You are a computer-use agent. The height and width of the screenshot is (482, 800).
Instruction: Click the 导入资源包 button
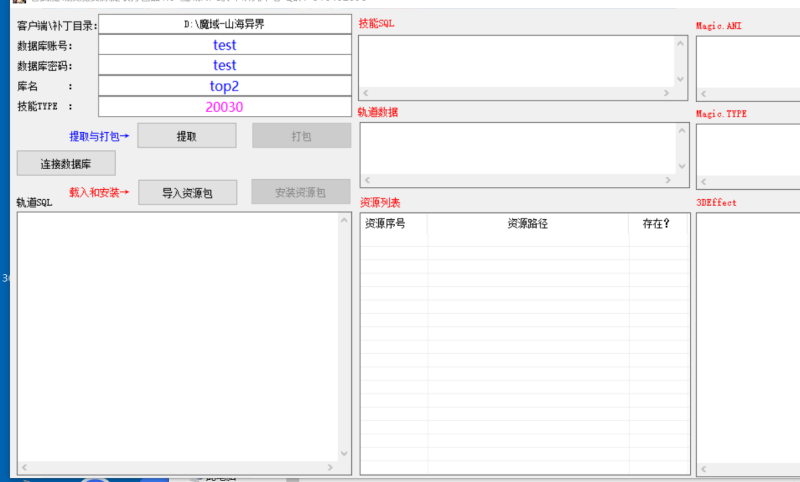pyautogui.click(x=187, y=192)
